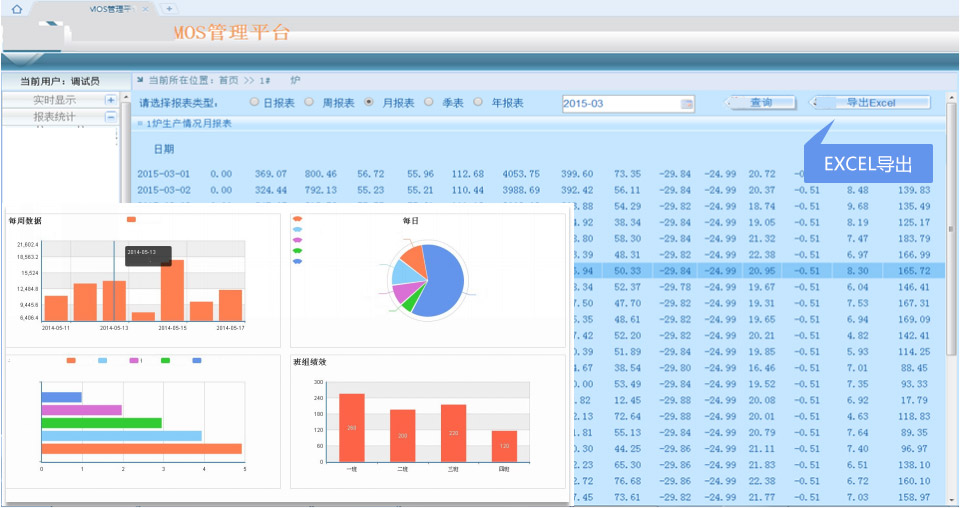Click the browser home icon

[x=16, y=9]
